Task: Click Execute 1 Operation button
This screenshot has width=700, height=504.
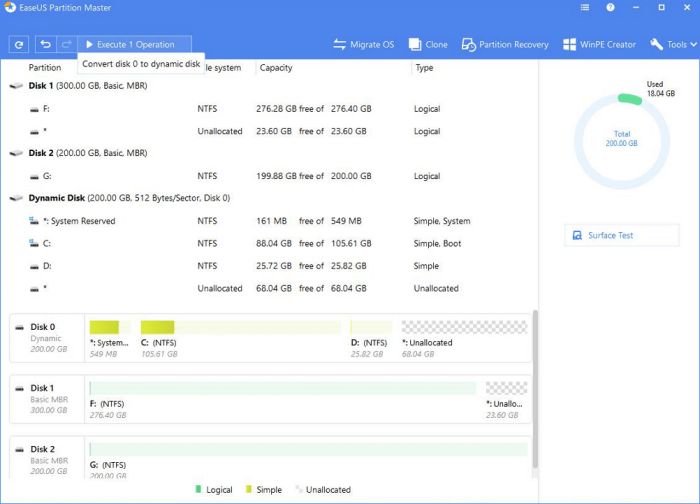Action: click(129, 45)
